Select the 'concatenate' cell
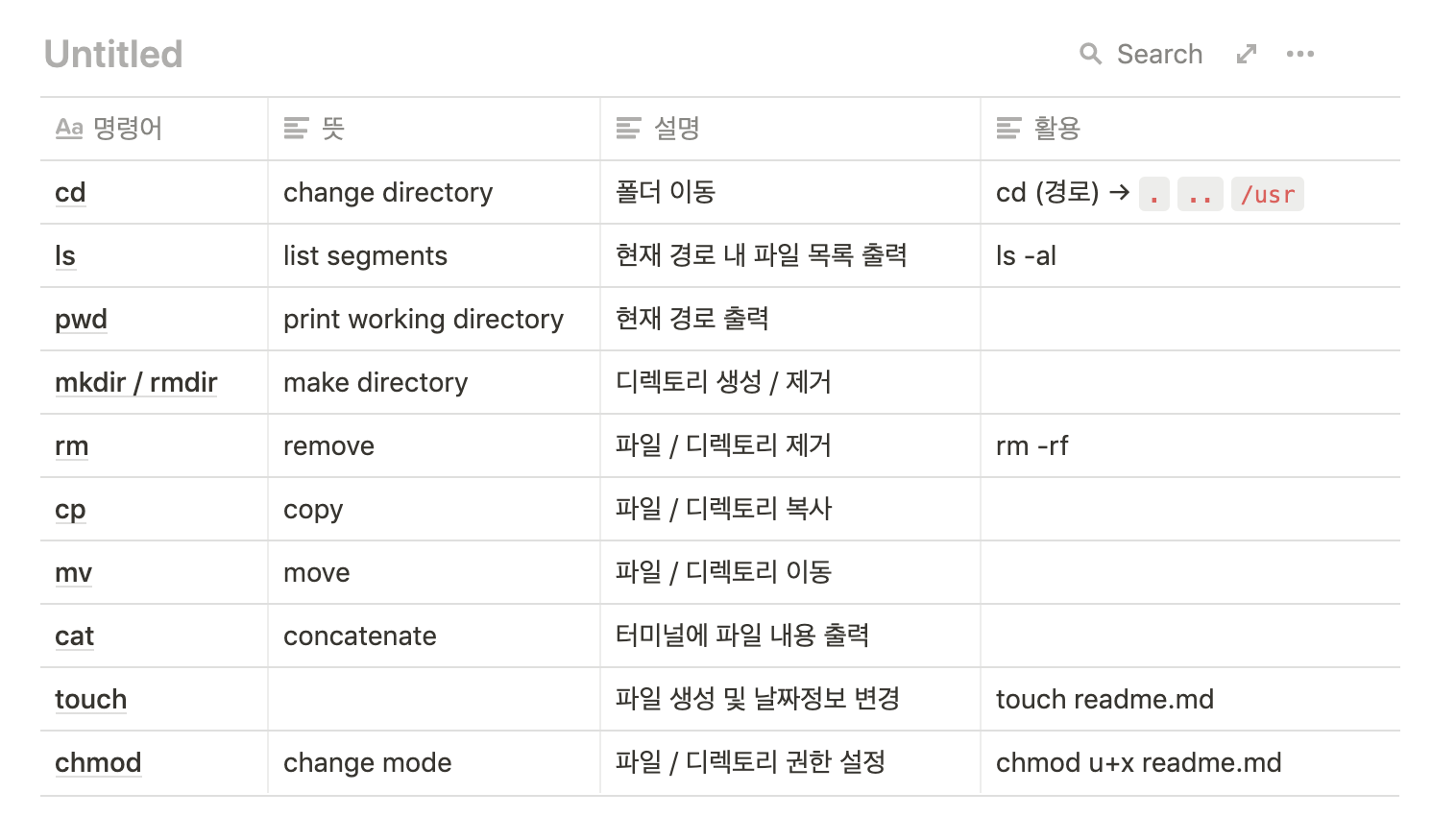The height and width of the screenshot is (816, 1456). coord(434,636)
